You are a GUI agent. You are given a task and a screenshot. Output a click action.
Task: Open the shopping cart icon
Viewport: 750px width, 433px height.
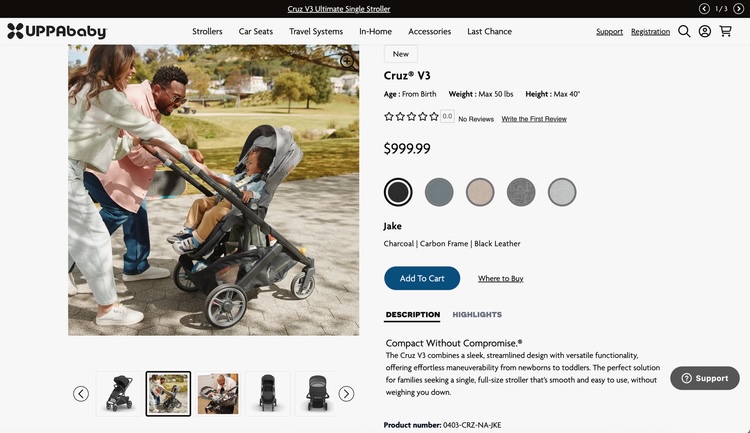pyautogui.click(x=726, y=31)
